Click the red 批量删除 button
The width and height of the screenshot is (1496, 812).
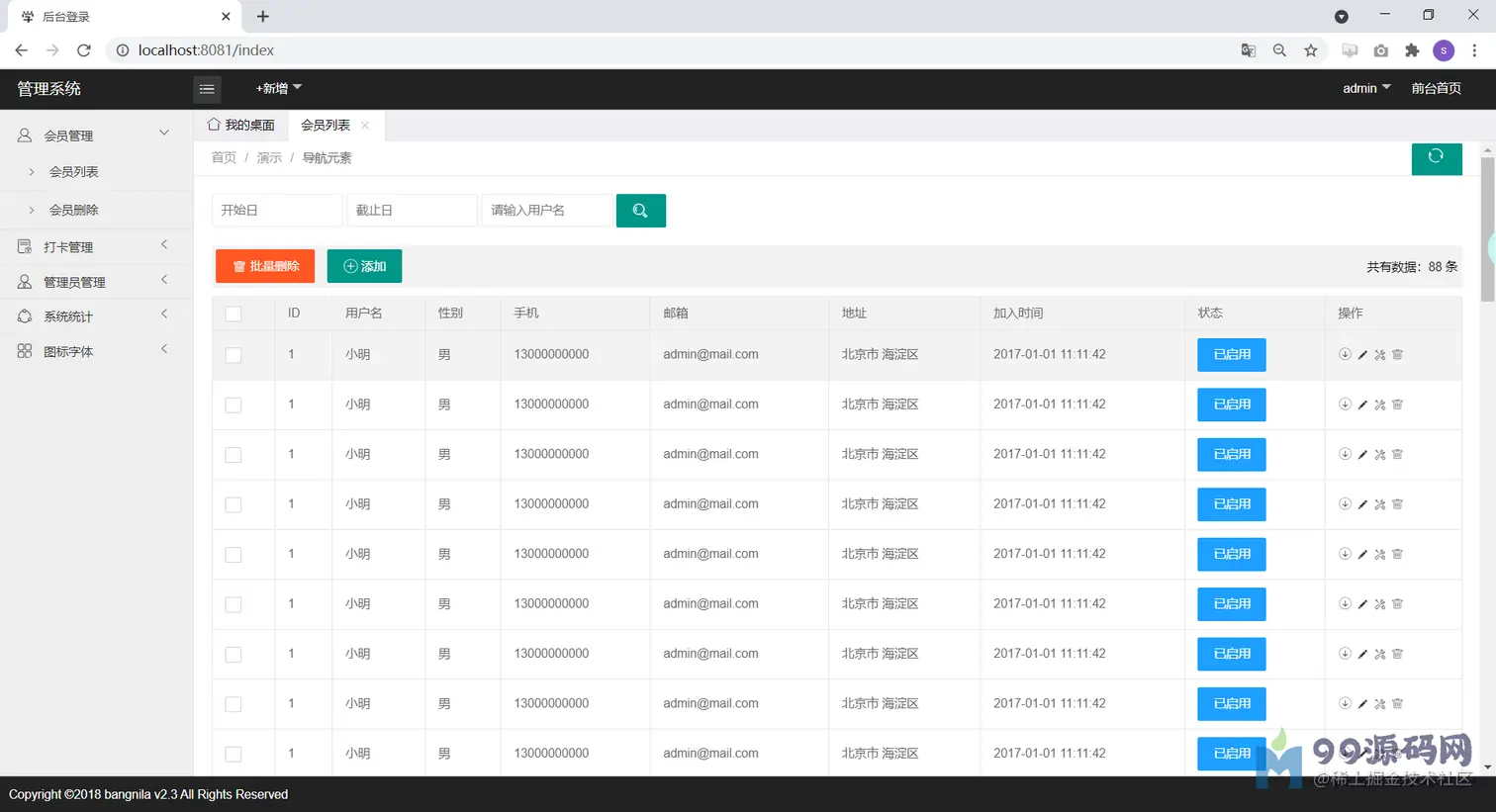(265, 266)
